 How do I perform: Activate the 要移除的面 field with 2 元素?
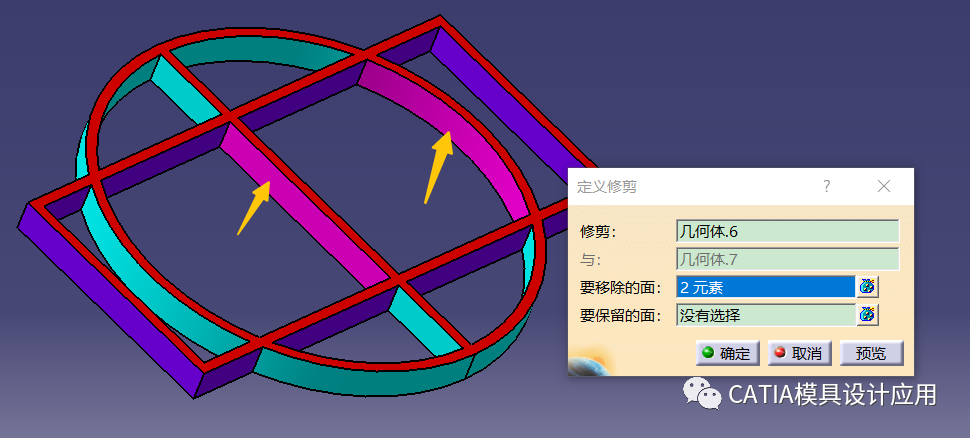pyautogui.click(x=766, y=287)
